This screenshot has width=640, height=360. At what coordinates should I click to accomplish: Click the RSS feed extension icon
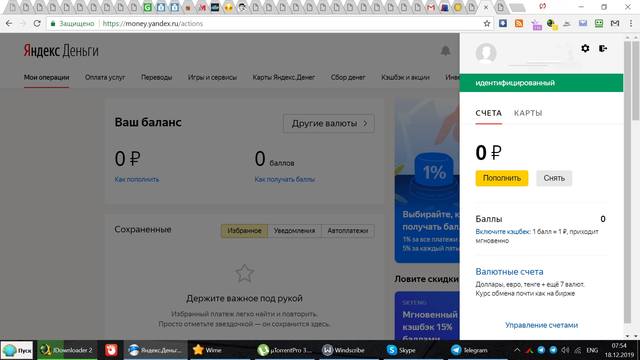pyautogui.click(x=519, y=24)
